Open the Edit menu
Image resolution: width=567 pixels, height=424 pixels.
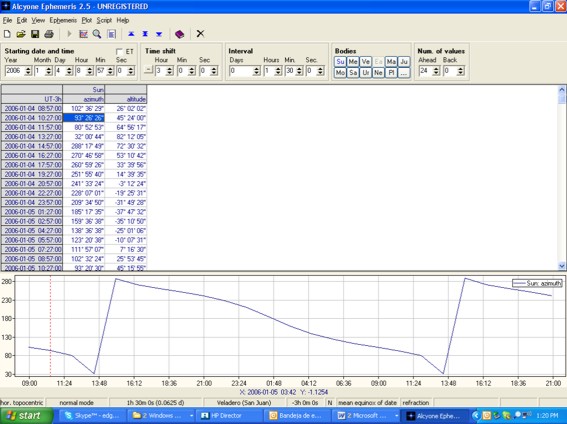tap(22, 20)
